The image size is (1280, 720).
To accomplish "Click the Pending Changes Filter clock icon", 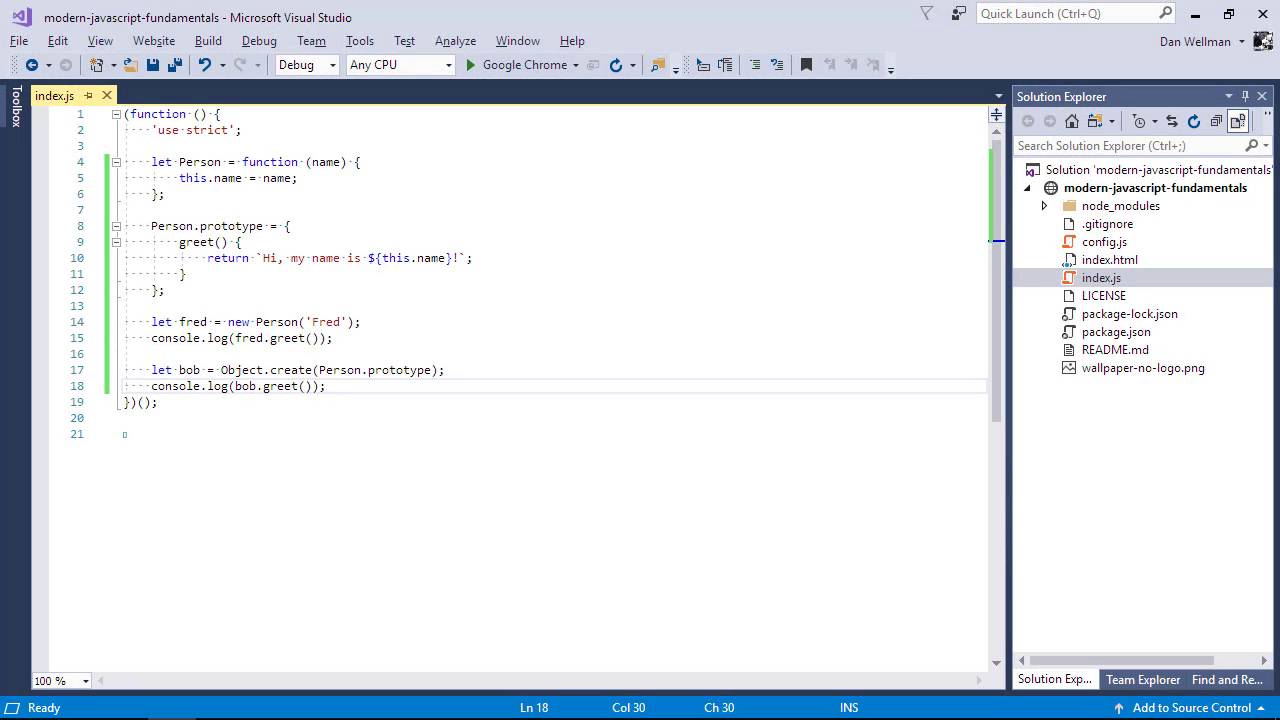I will coord(1139,121).
